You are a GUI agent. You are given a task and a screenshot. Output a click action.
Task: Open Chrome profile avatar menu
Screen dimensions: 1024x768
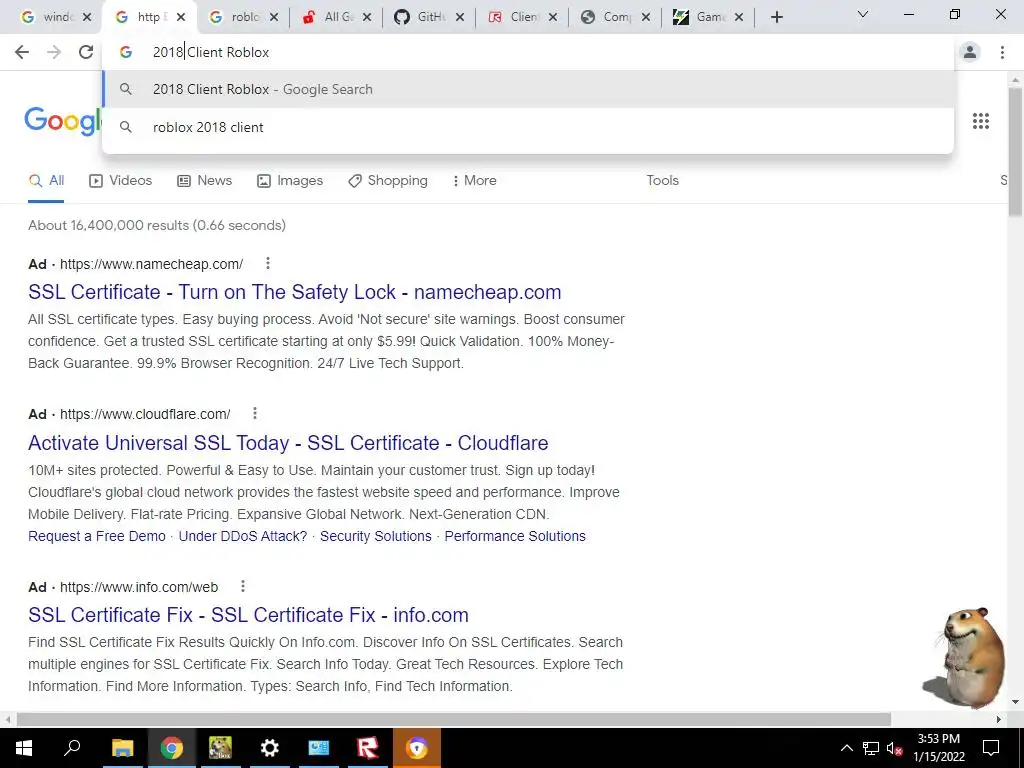coord(970,52)
